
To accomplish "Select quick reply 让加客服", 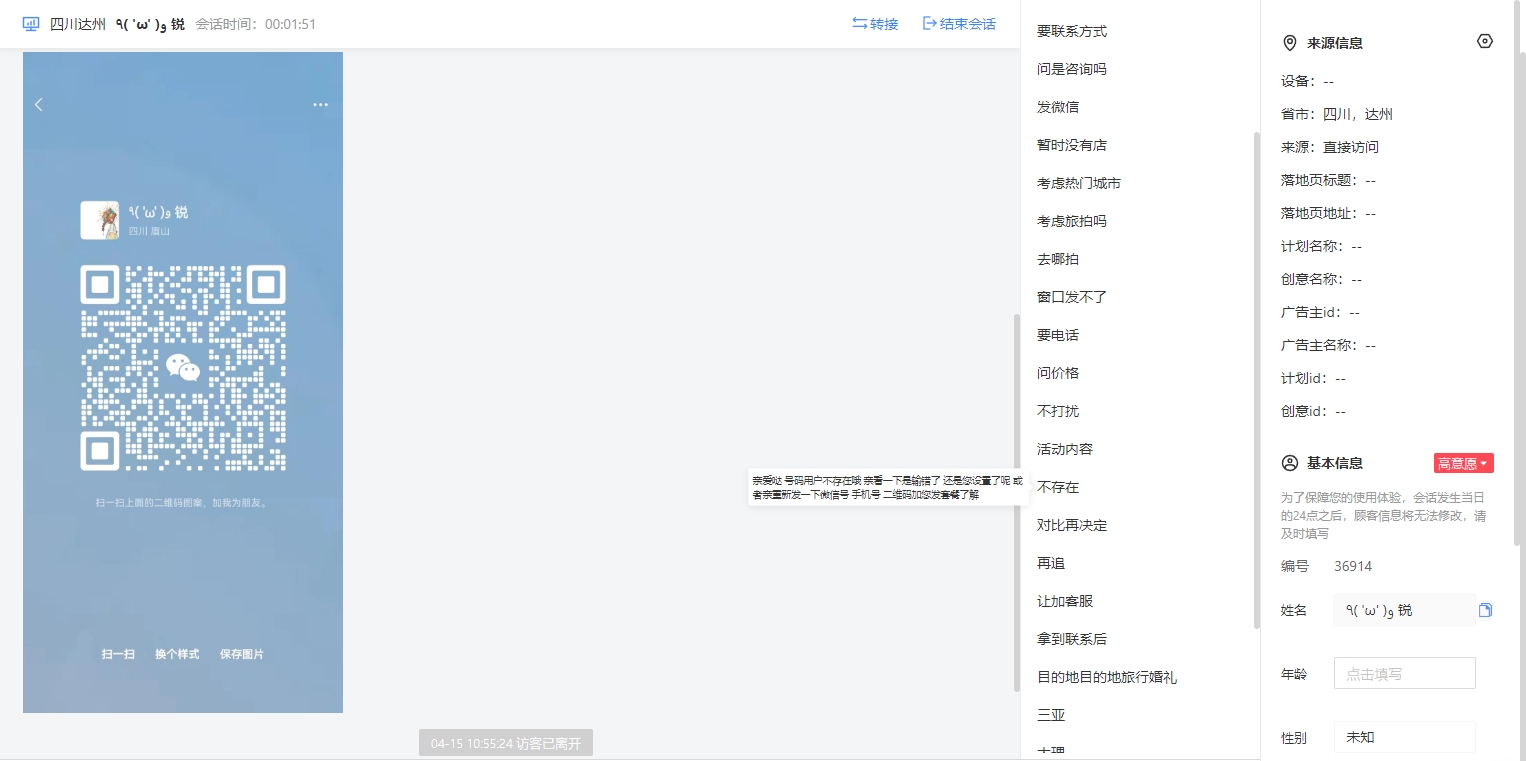I will coord(1065,601).
